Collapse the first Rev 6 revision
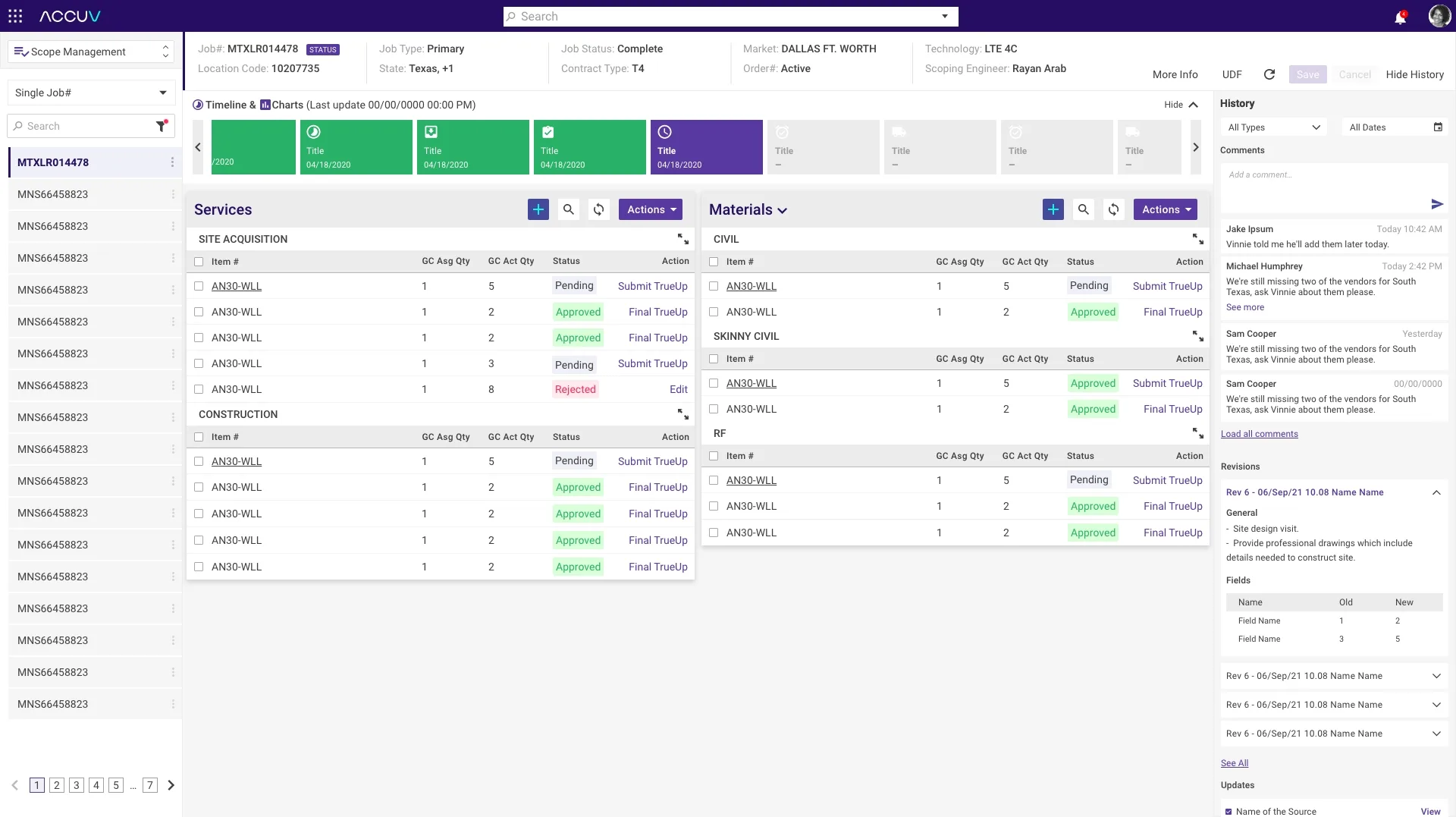 (1436, 492)
